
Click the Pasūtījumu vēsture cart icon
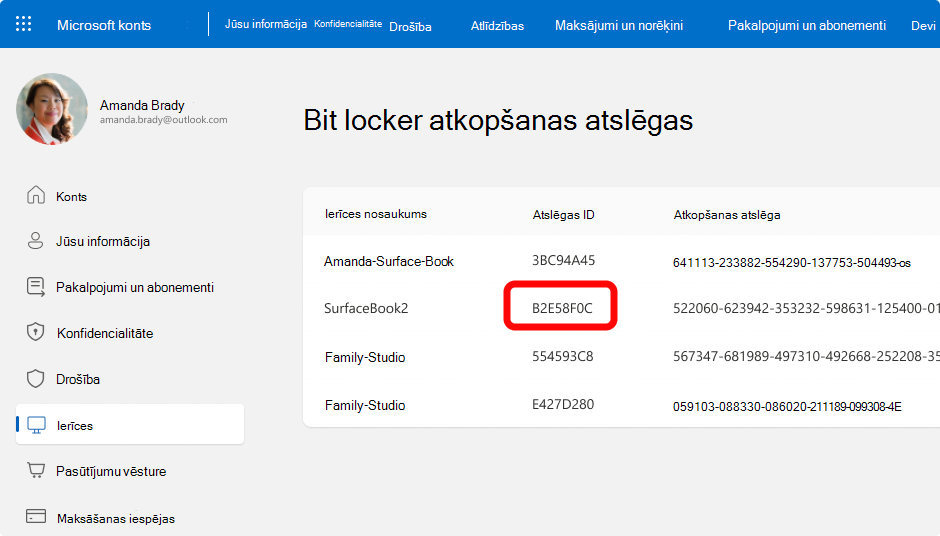click(x=36, y=471)
